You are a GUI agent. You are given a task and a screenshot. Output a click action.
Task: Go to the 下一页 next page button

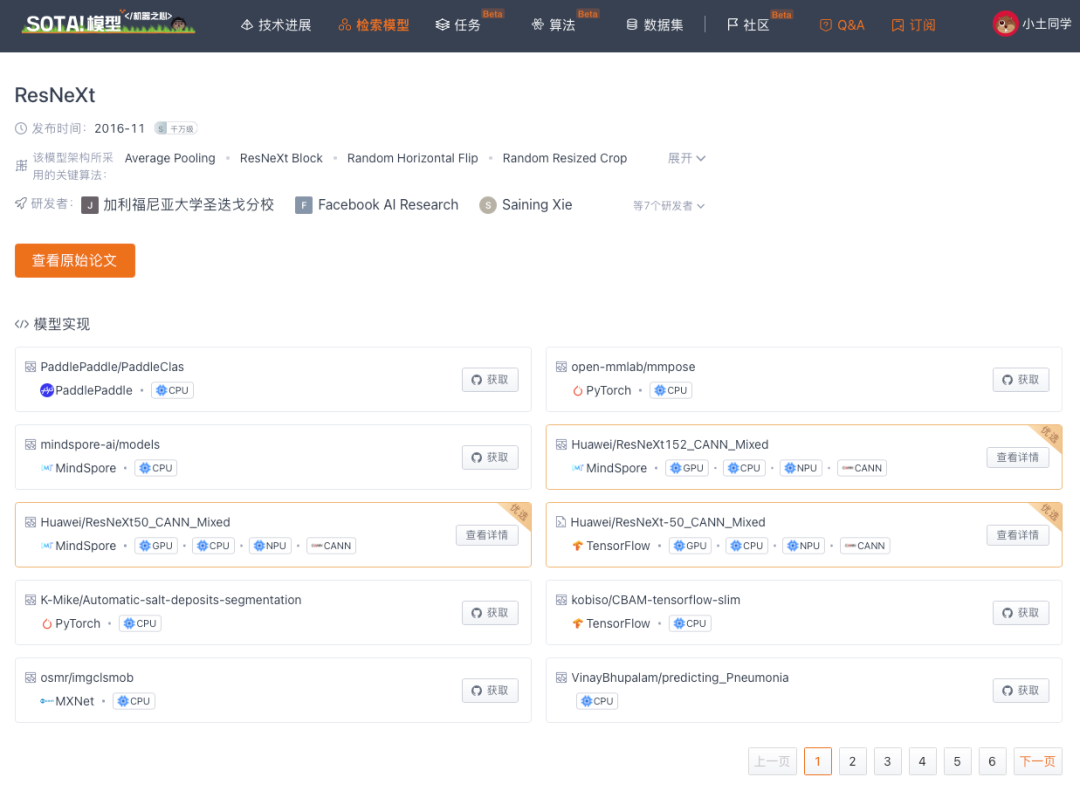pyautogui.click(x=1037, y=762)
